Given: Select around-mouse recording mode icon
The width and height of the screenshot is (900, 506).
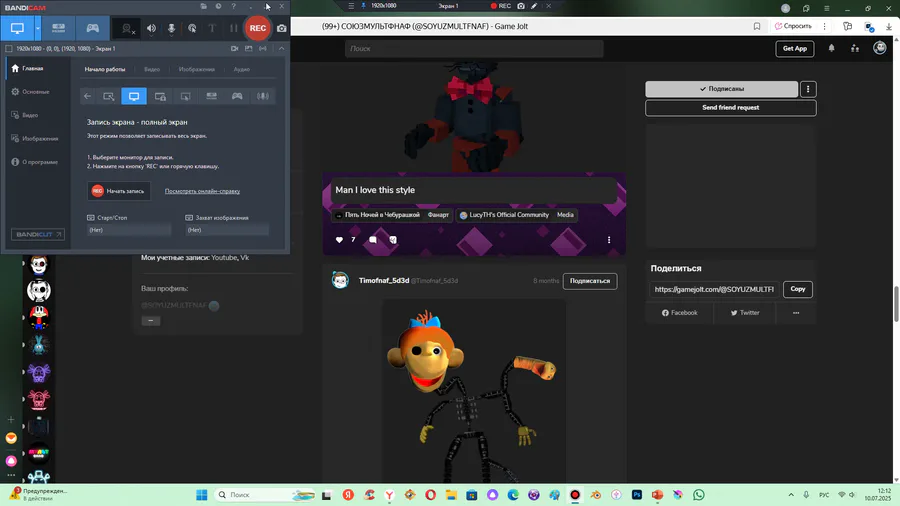Looking at the screenshot, I should [x=185, y=96].
